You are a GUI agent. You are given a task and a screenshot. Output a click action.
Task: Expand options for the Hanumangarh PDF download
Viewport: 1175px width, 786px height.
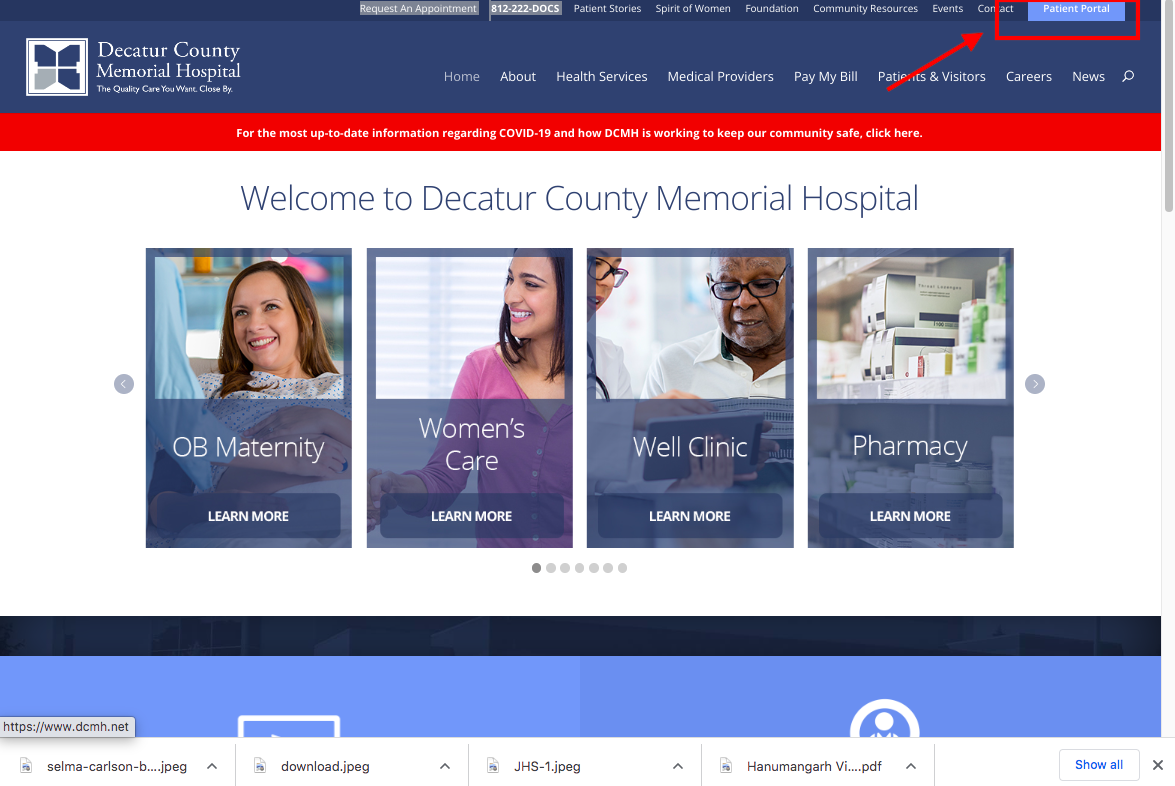(910, 765)
